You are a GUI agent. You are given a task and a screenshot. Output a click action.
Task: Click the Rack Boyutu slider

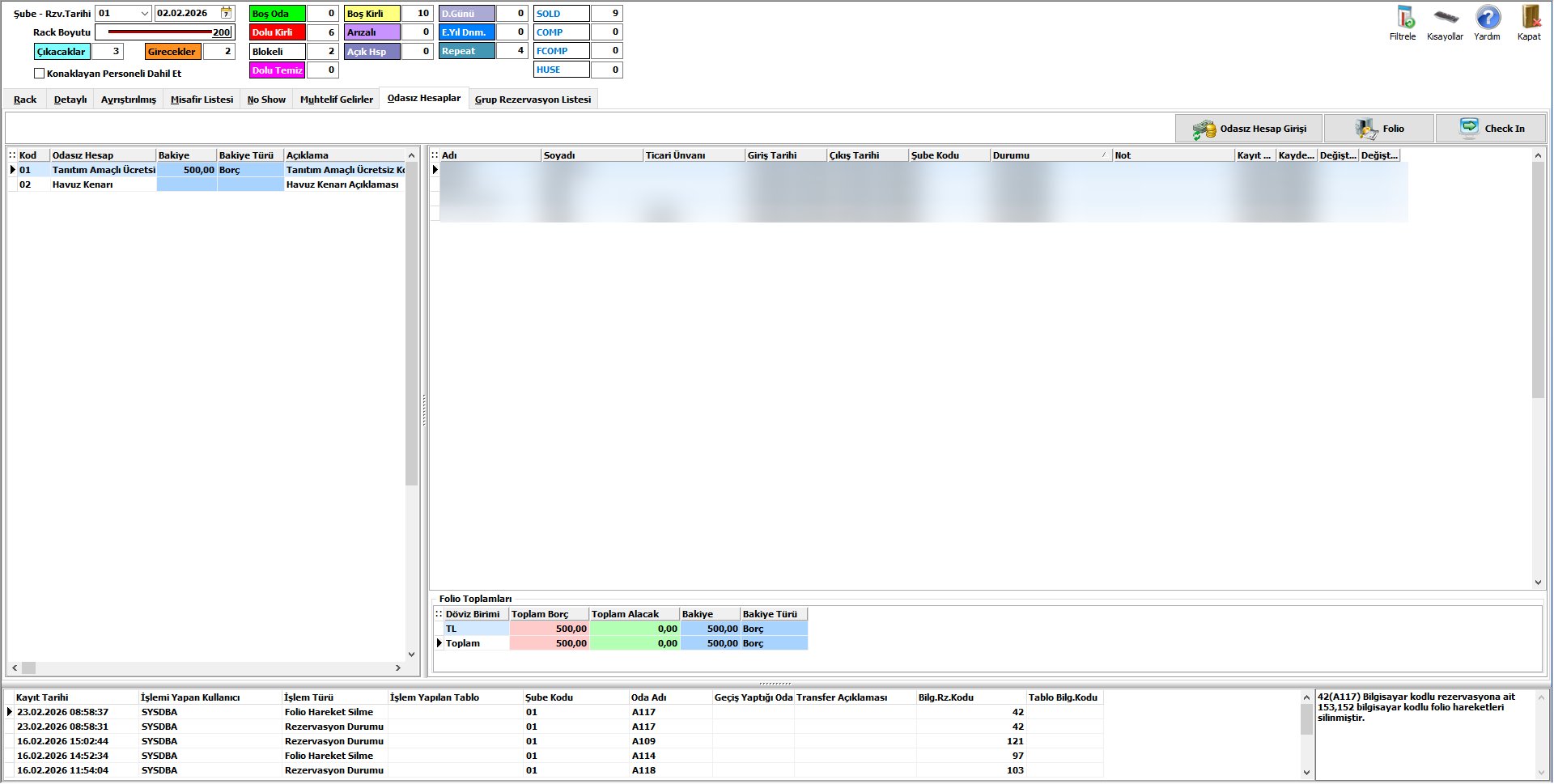pos(160,32)
